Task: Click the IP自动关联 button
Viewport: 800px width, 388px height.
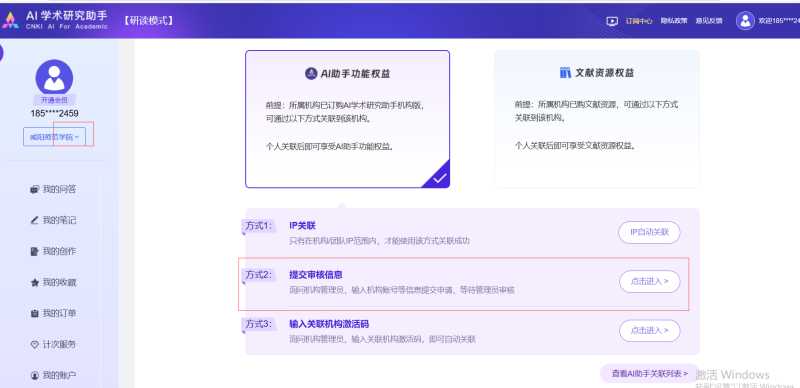Action: 649,232
